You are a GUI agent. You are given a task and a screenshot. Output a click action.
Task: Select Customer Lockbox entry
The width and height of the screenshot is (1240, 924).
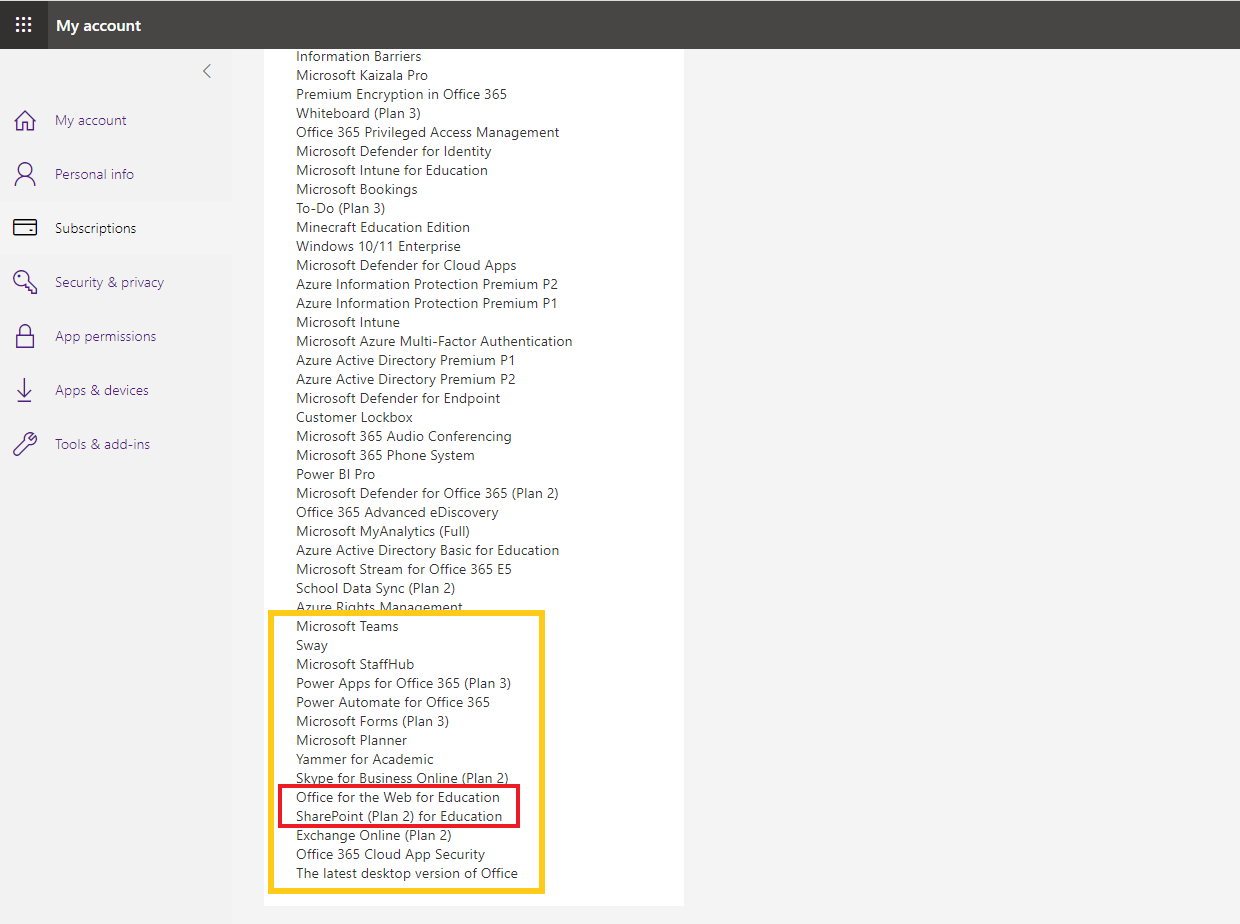[x=355, y=417]
